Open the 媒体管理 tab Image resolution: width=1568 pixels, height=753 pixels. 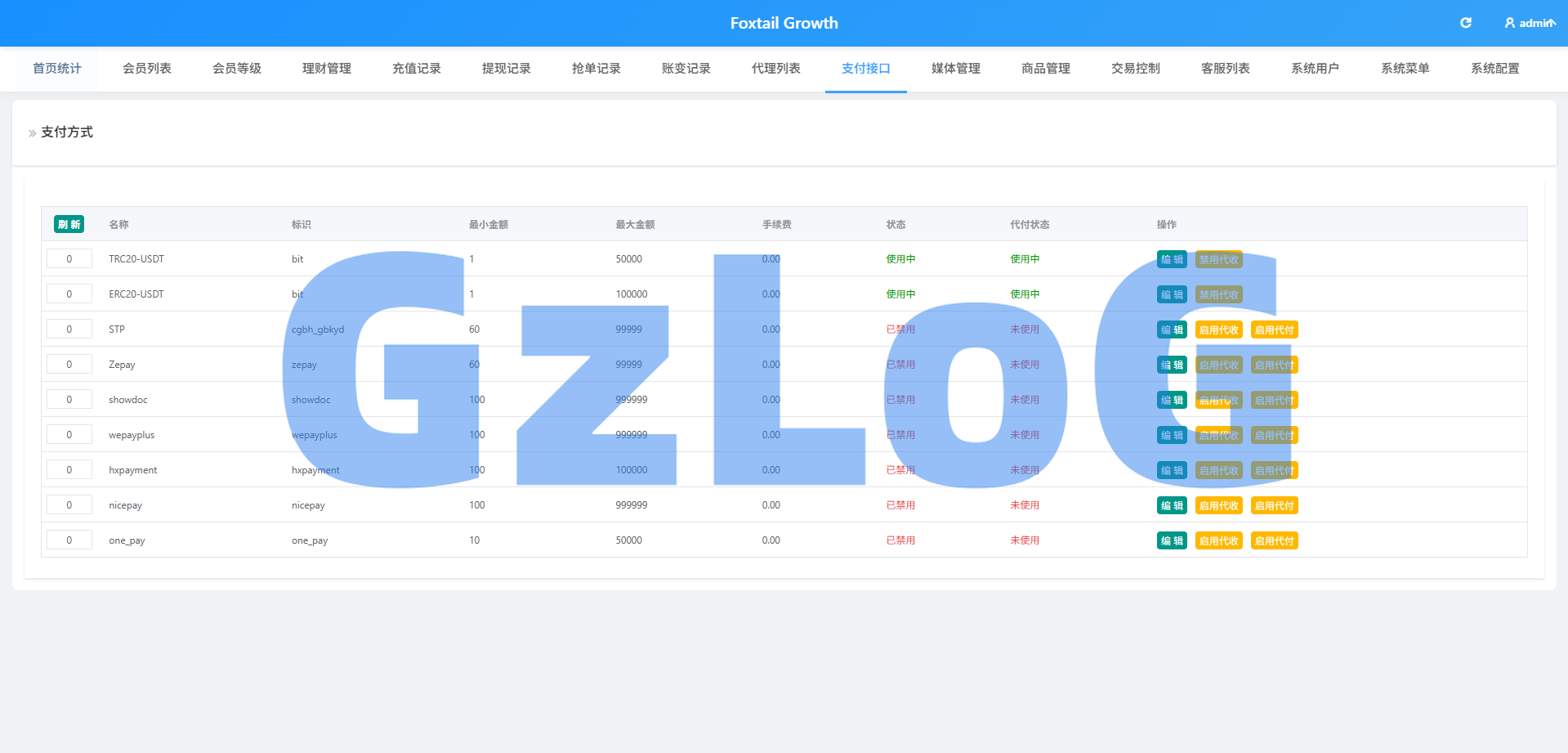pyautogui.click(x=956, y=69)
